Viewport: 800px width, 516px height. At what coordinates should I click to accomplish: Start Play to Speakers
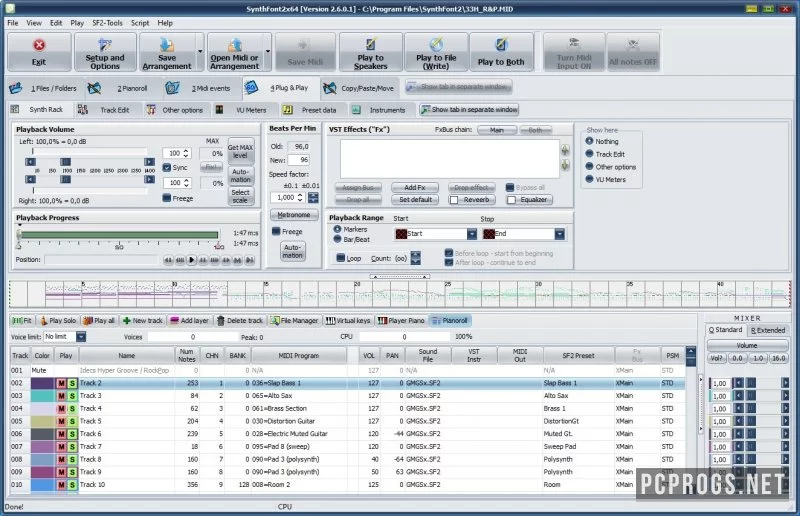(x=371, y=52)
